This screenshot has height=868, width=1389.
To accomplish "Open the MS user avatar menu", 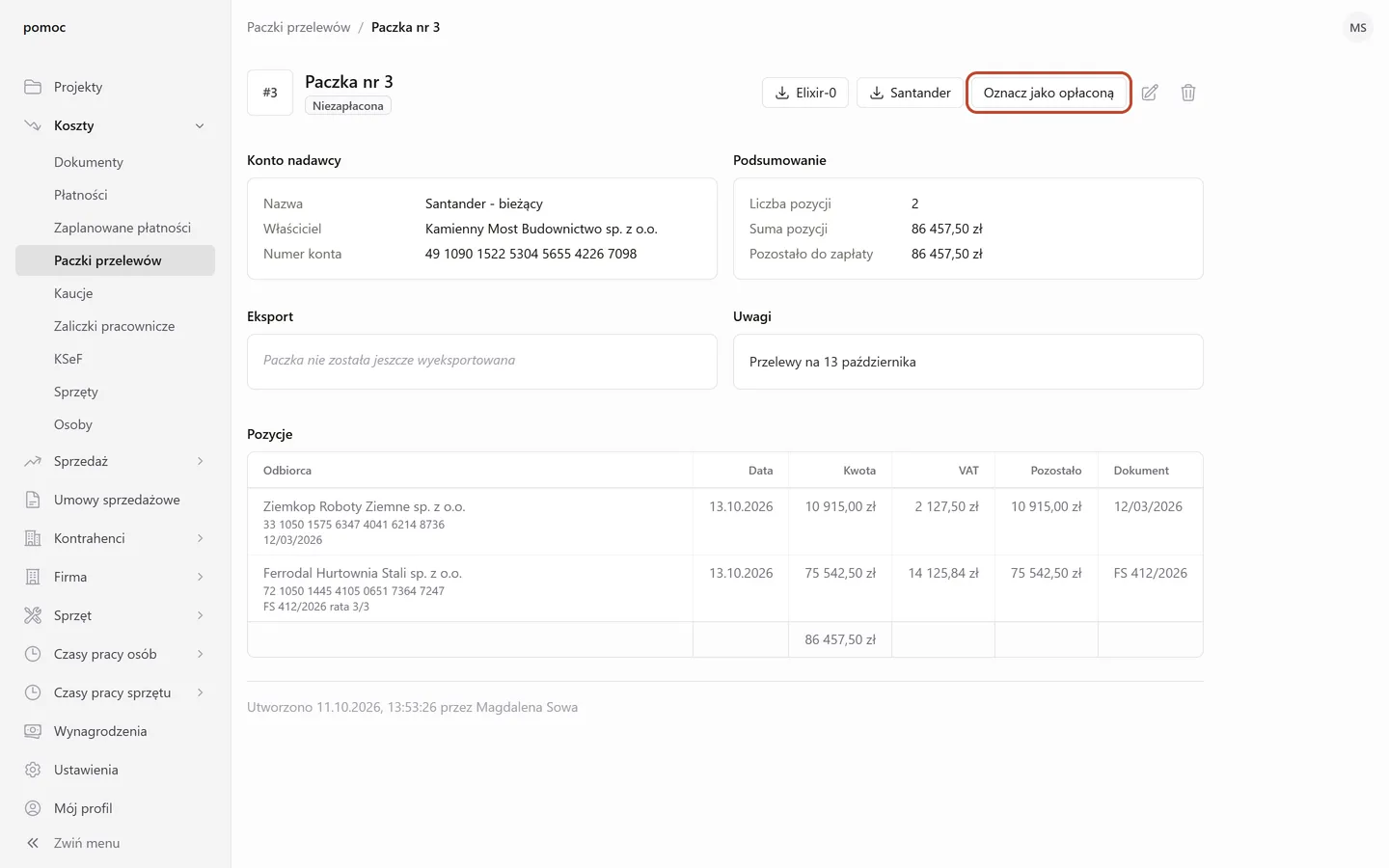I will (x=1358, y=27).
